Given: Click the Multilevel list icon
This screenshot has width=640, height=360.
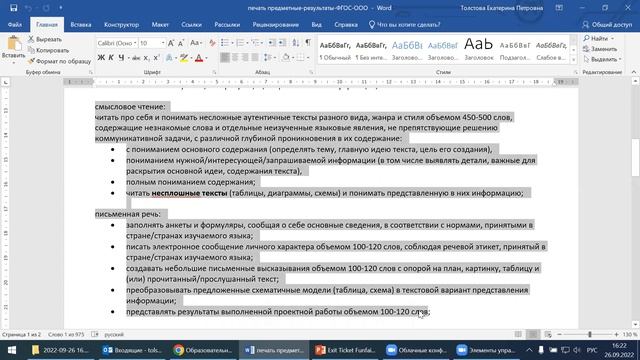Looking at the screenshot, I should point(256,43).
